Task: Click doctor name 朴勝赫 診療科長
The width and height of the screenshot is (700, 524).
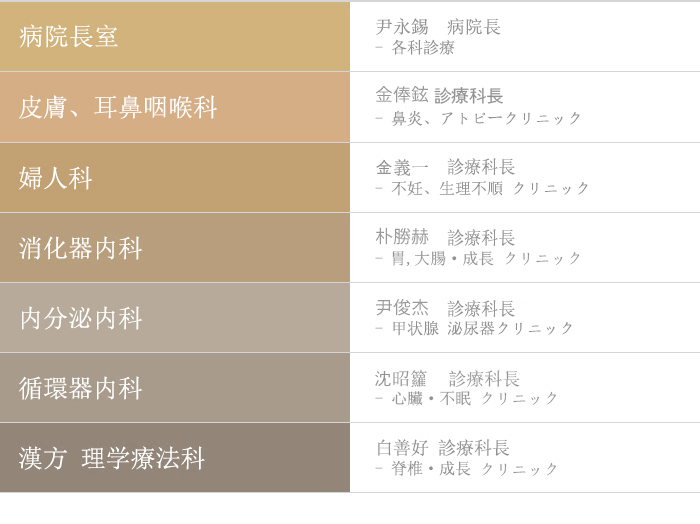Action: click(445, 237)
